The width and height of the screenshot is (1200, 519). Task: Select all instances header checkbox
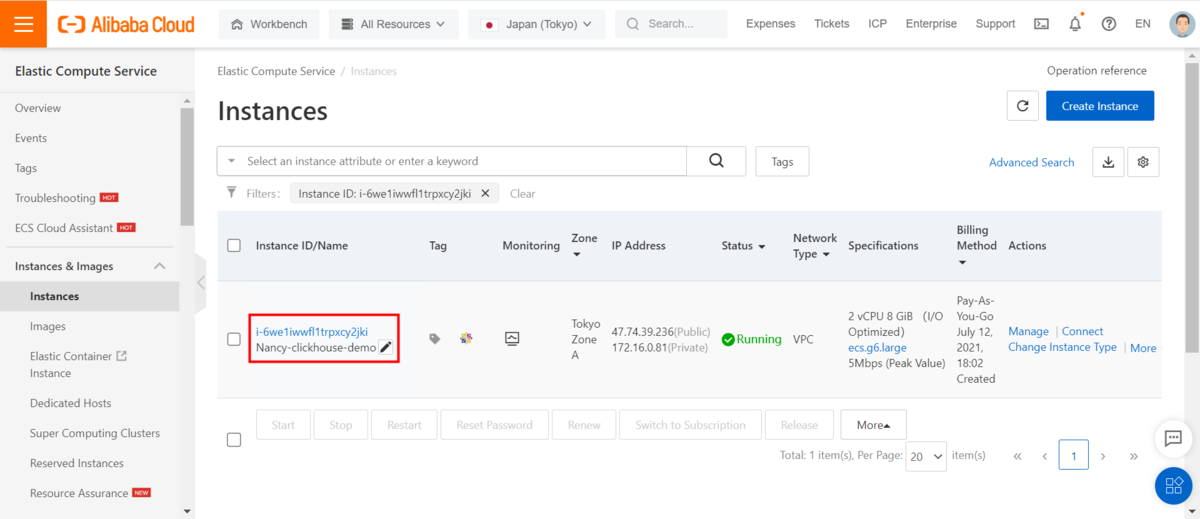pos(234,245)
